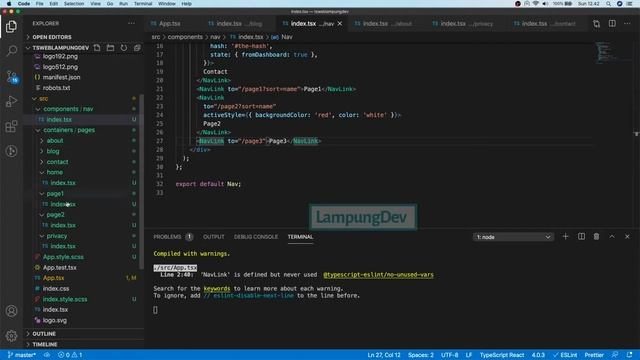Refresh the explorer file tree

click(x=124, y=48)
